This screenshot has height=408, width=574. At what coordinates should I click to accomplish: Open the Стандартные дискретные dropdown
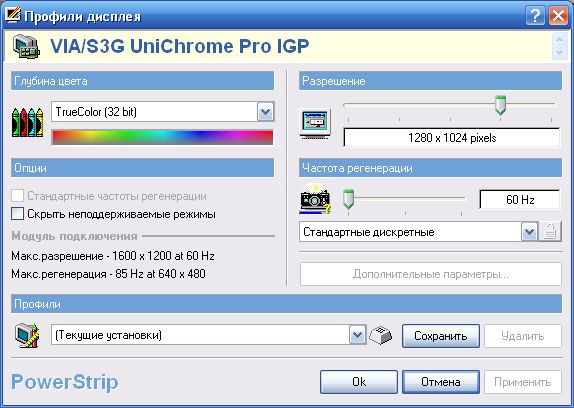(529, 232)
